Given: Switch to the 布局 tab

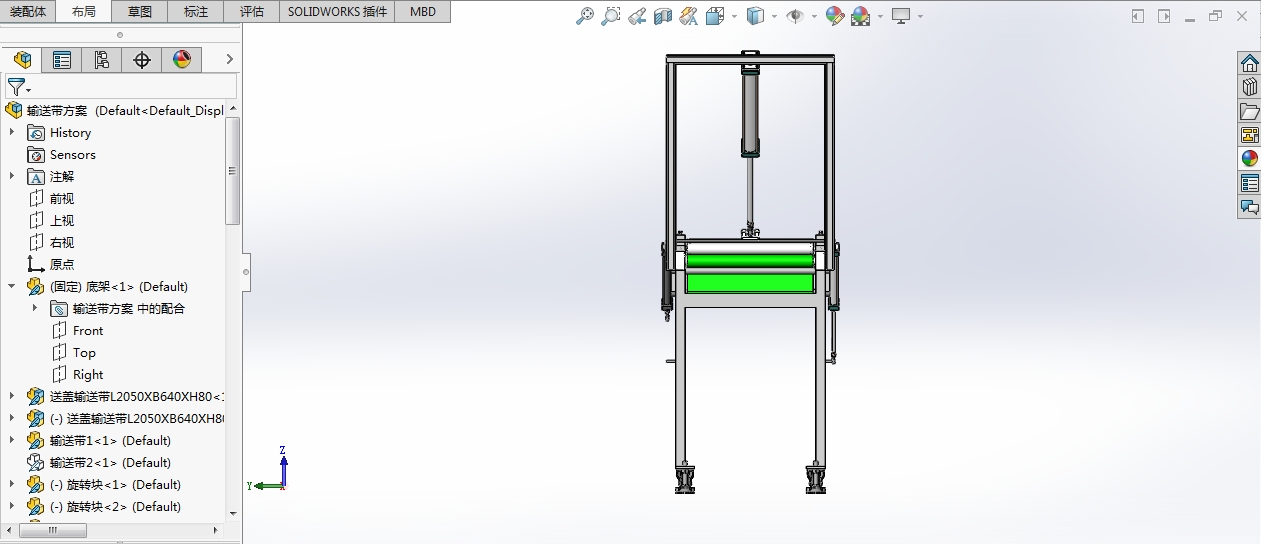Looking at the screenshot, I should (84, 12).
